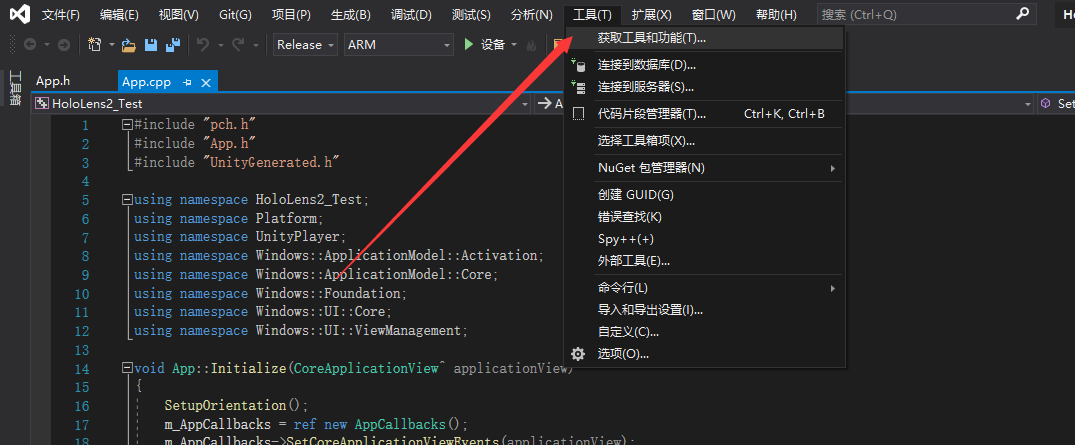Click the navigate backward arrow icon
The width and height of the screenshot is (1081, 445).
(x=30, y=45)
